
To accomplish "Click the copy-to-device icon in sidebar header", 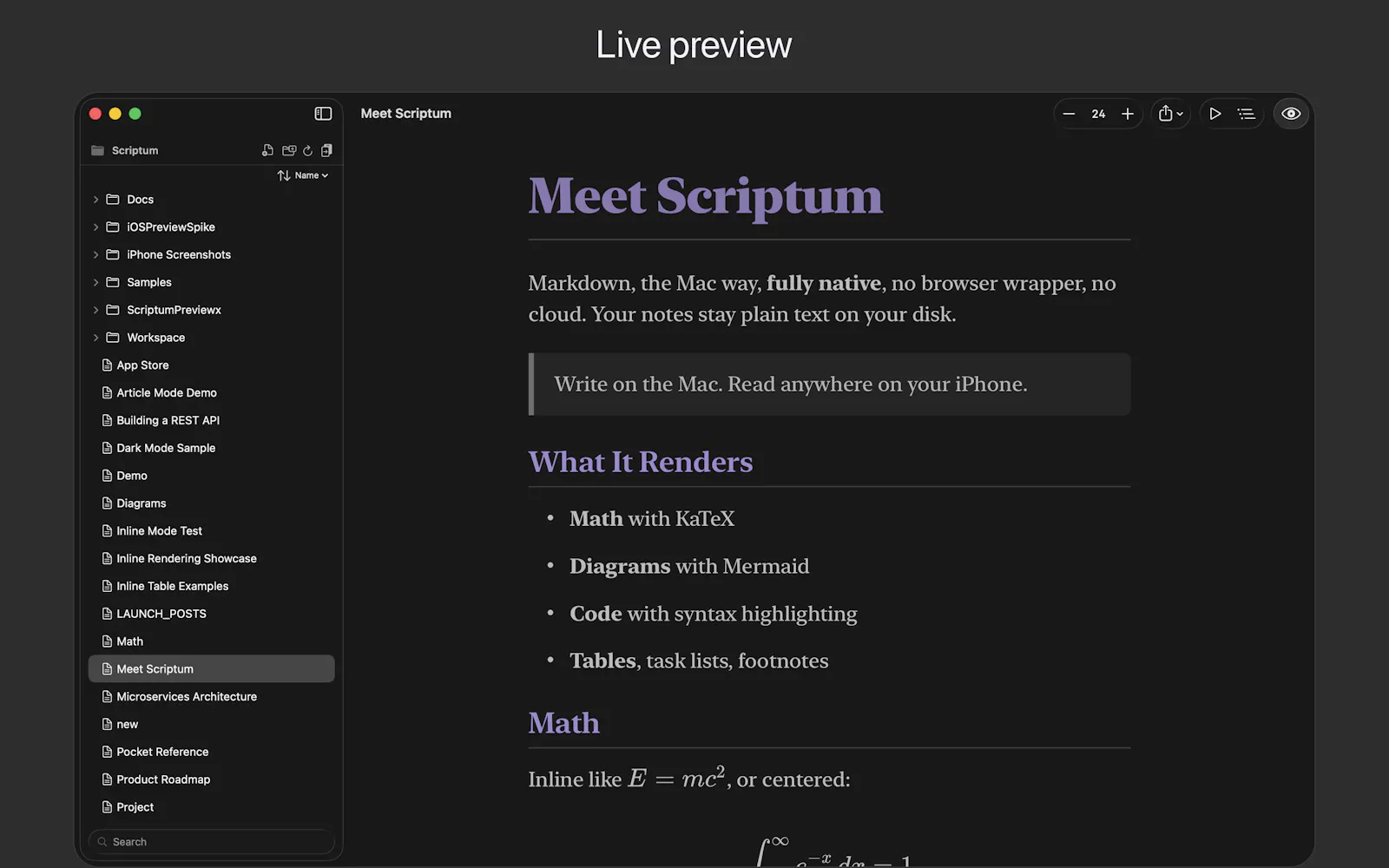I will pos(326,150).
